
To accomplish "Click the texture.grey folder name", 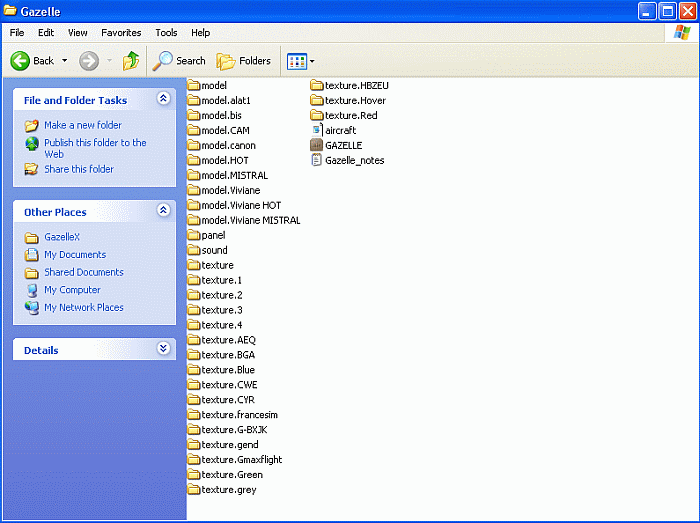I will click(229, 490).
